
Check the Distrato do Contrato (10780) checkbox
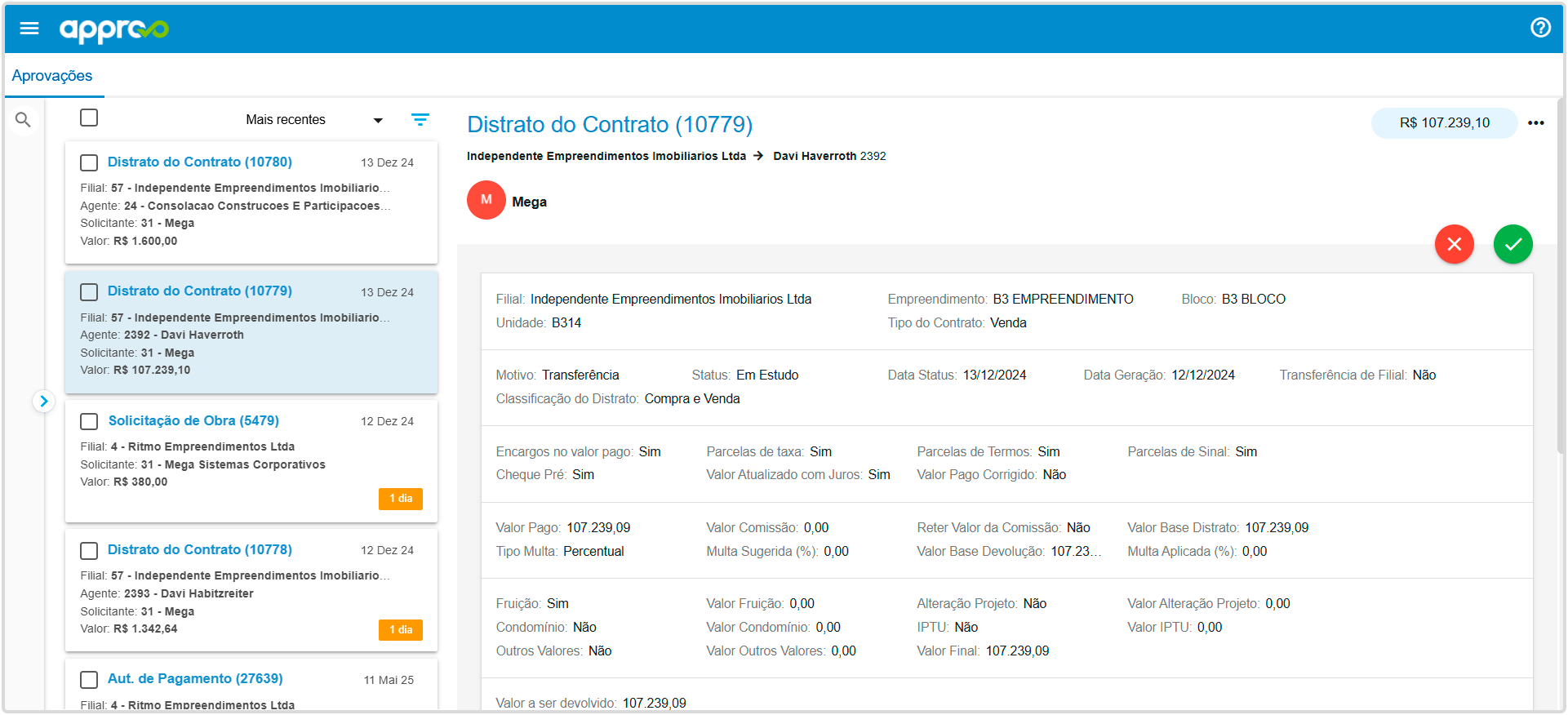89,162
